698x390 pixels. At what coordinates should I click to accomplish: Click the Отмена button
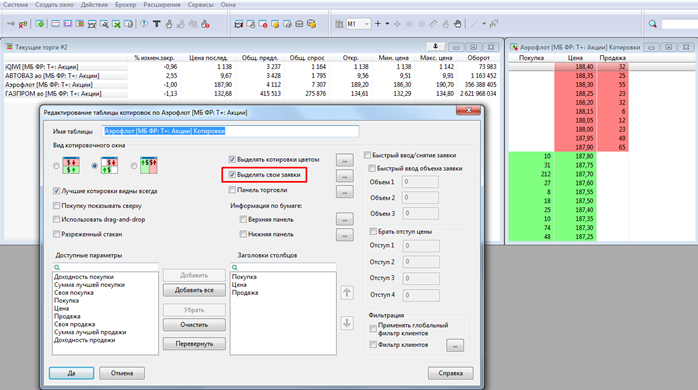(x=122, y=373)
